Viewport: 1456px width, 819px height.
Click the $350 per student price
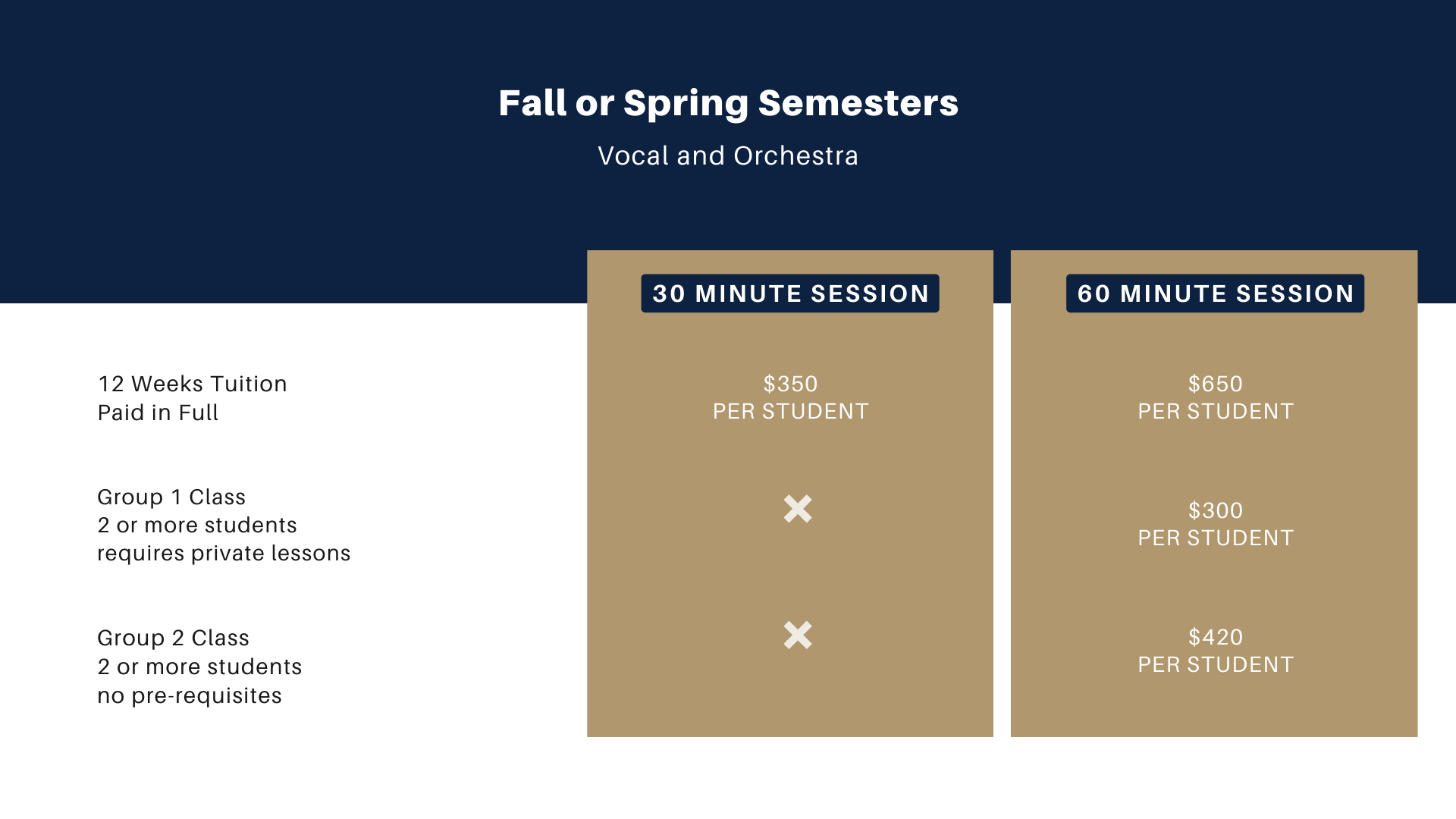790,397
